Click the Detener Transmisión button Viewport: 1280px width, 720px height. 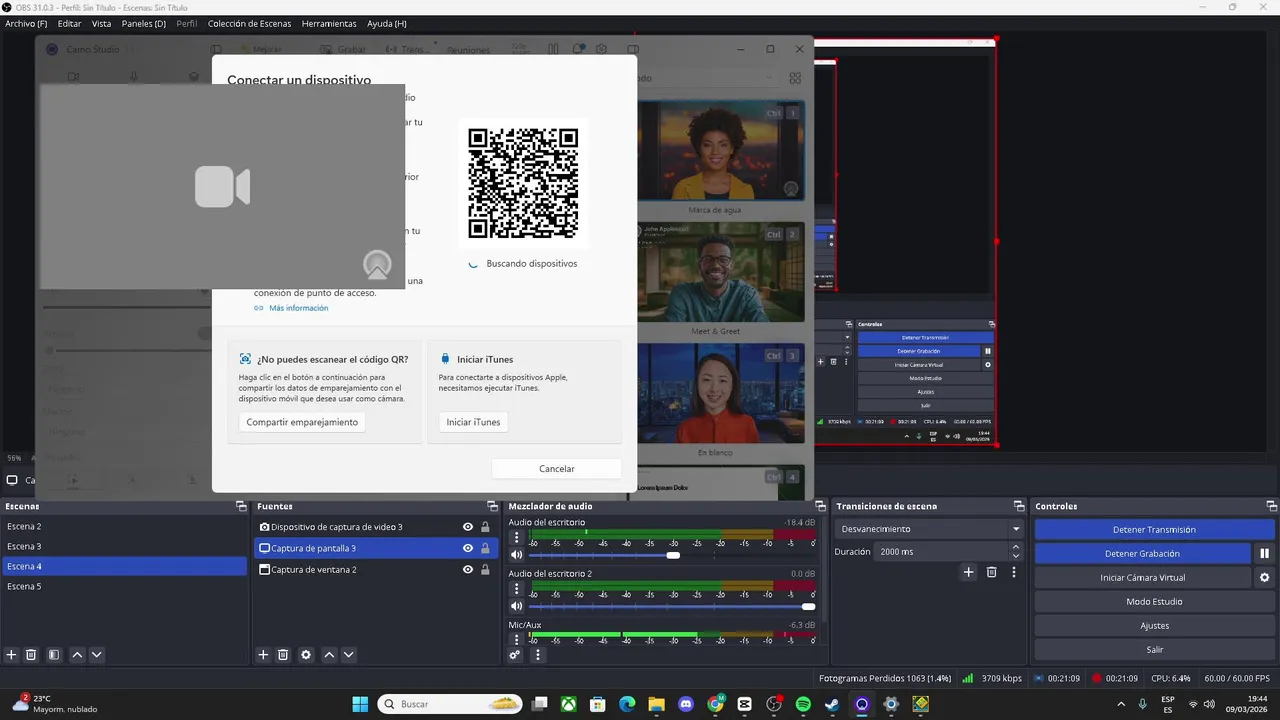click(x=1154, y=529)
